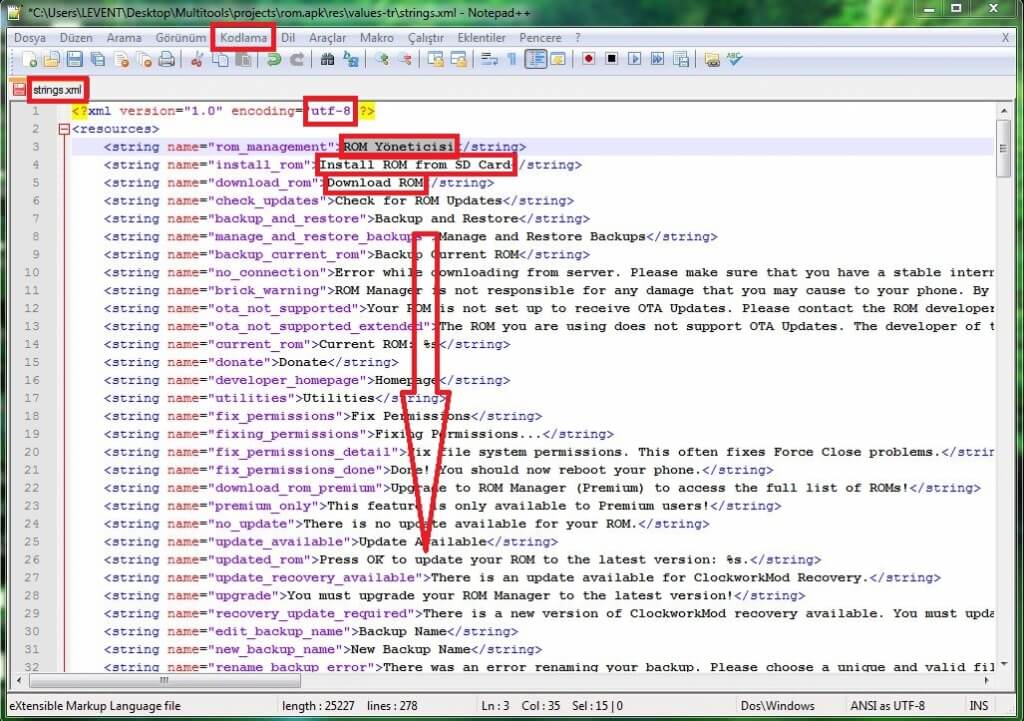Switch to the strings.xml tab
This screenshot has height=721, width=1024.
(56, 89)
